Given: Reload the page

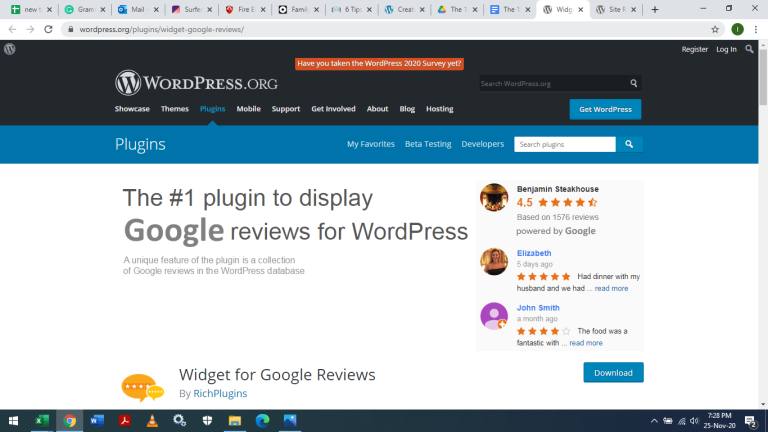Looking at the screenshot, I should coord(48,29).
